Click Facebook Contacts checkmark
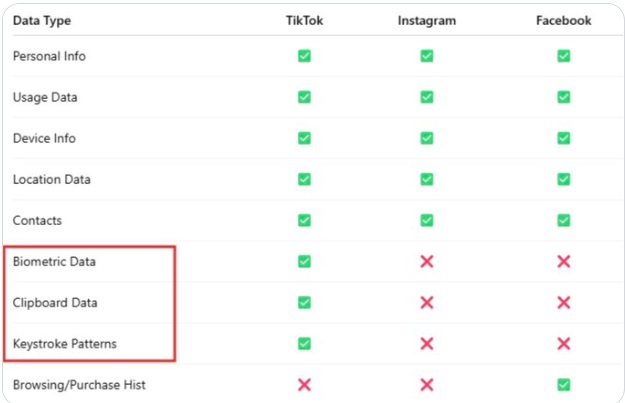The height and width of the screenshot is (403, 625). 564,220
